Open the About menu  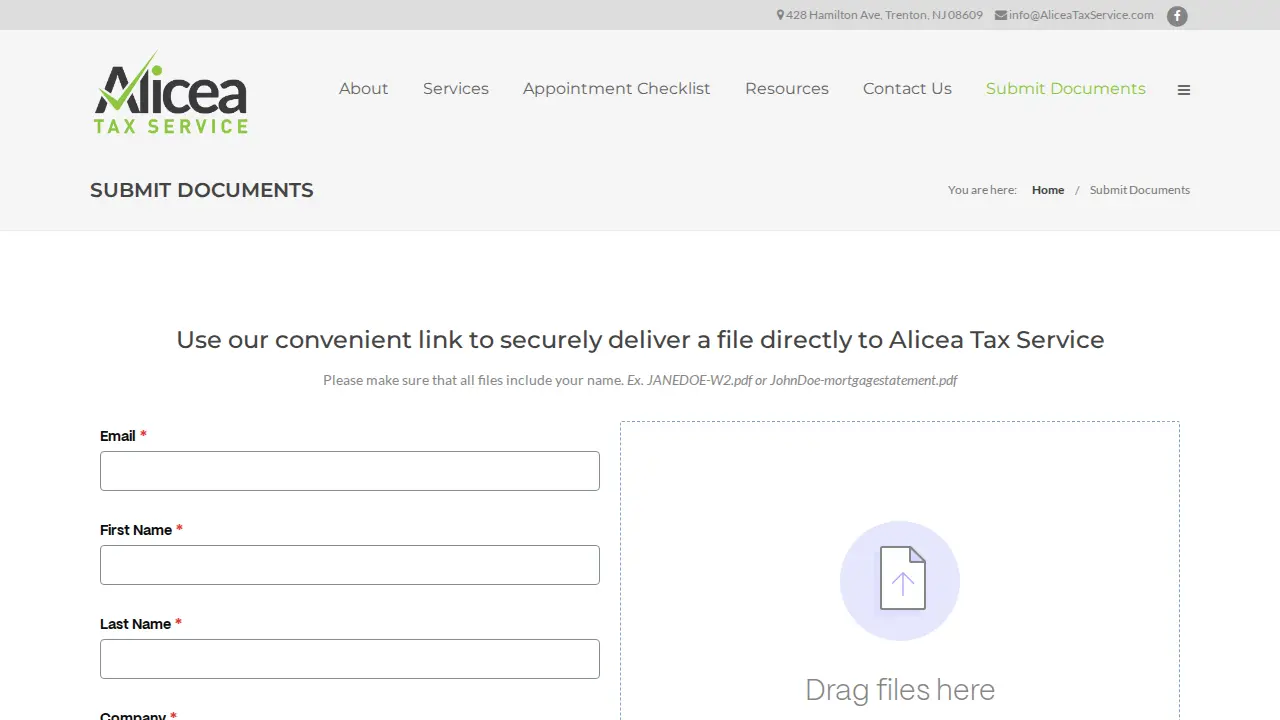click(363, 89)
